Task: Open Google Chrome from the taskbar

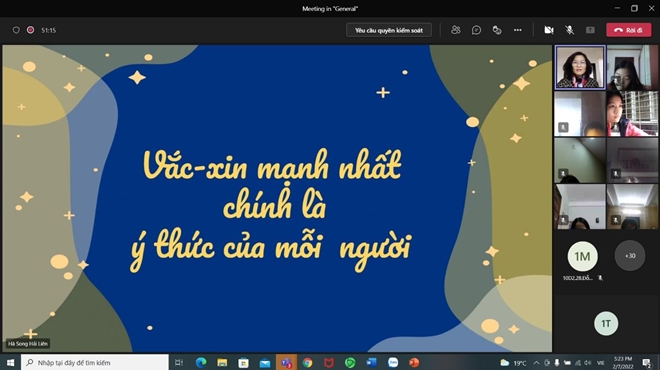Action: (x=307, y=362)
